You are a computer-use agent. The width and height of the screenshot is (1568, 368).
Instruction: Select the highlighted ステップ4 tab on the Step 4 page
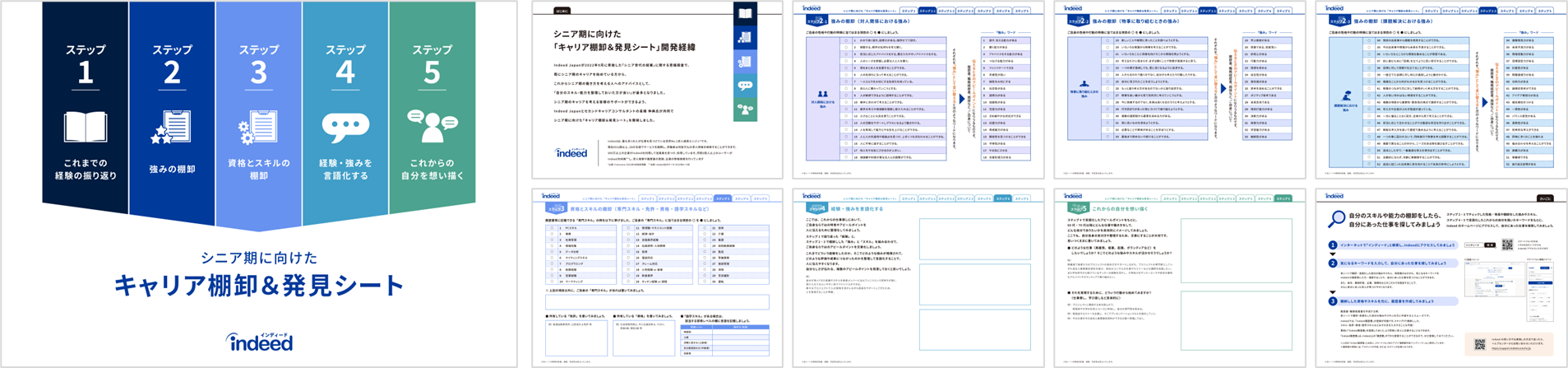(1003, 198)
